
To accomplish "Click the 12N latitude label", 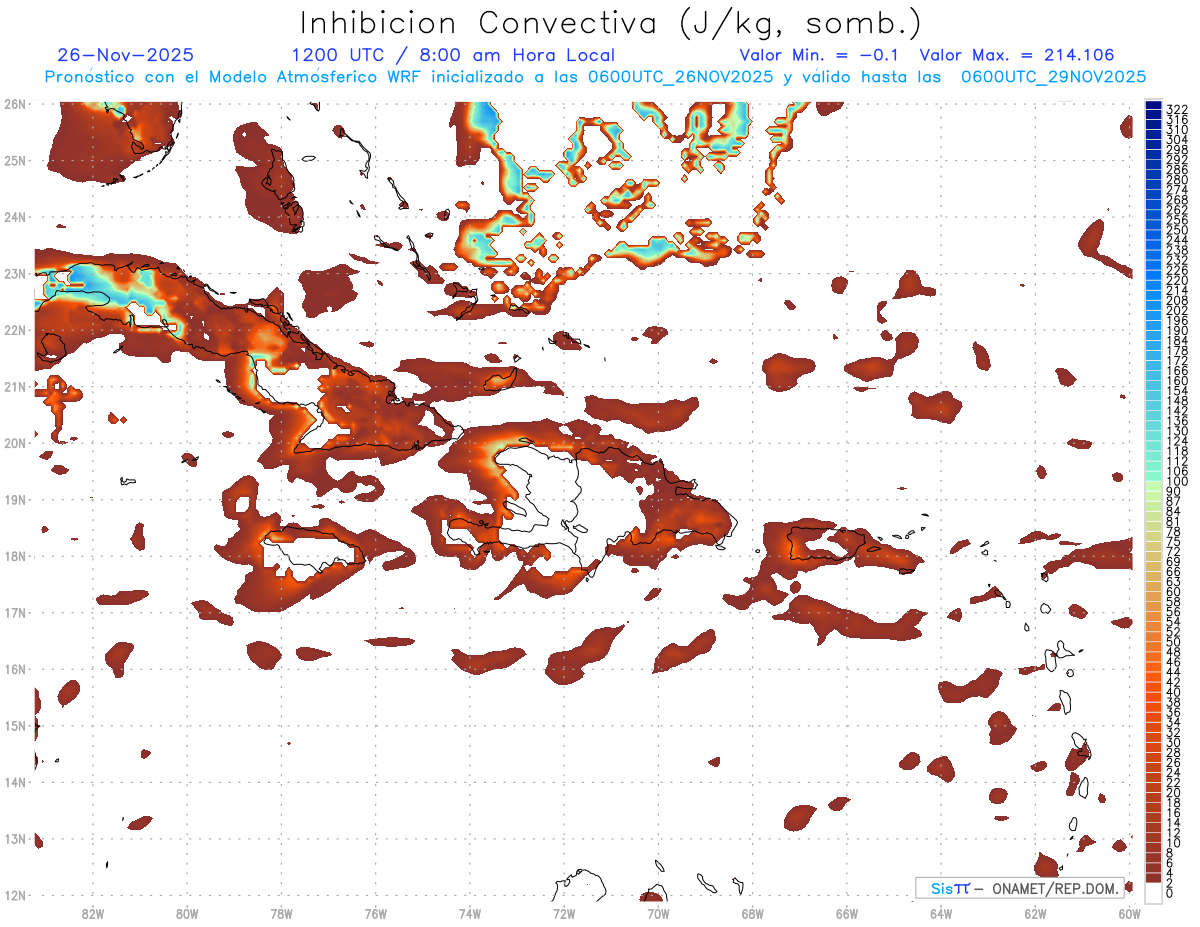I will [x=15, y=895].
